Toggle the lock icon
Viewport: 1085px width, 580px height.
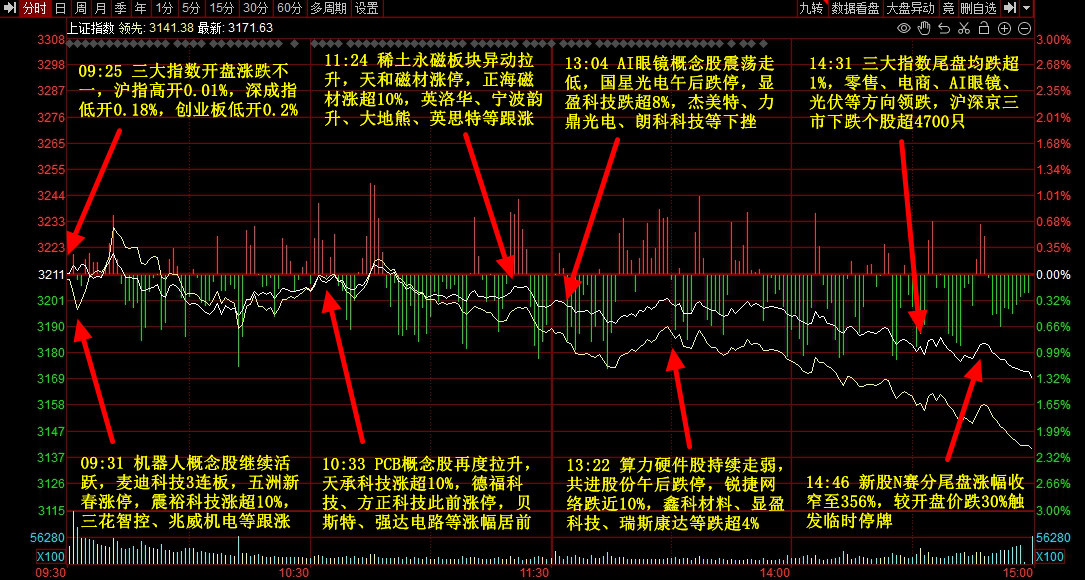pyautogui.click(x=985, y=28)
